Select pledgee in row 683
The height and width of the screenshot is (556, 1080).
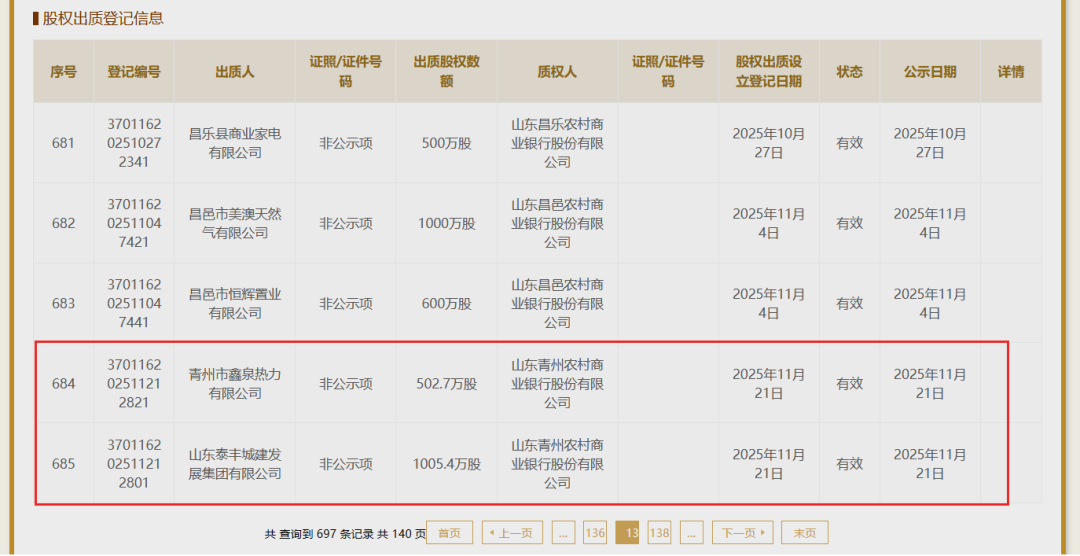557,303
